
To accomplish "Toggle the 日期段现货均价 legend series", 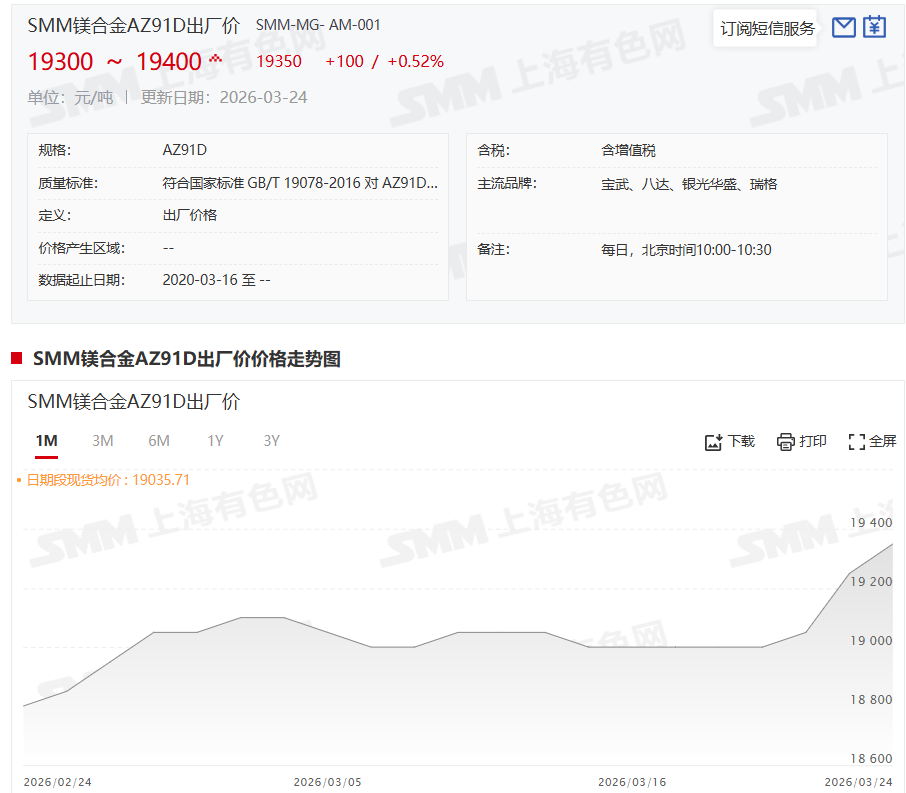I will click(x=107, y=480).
